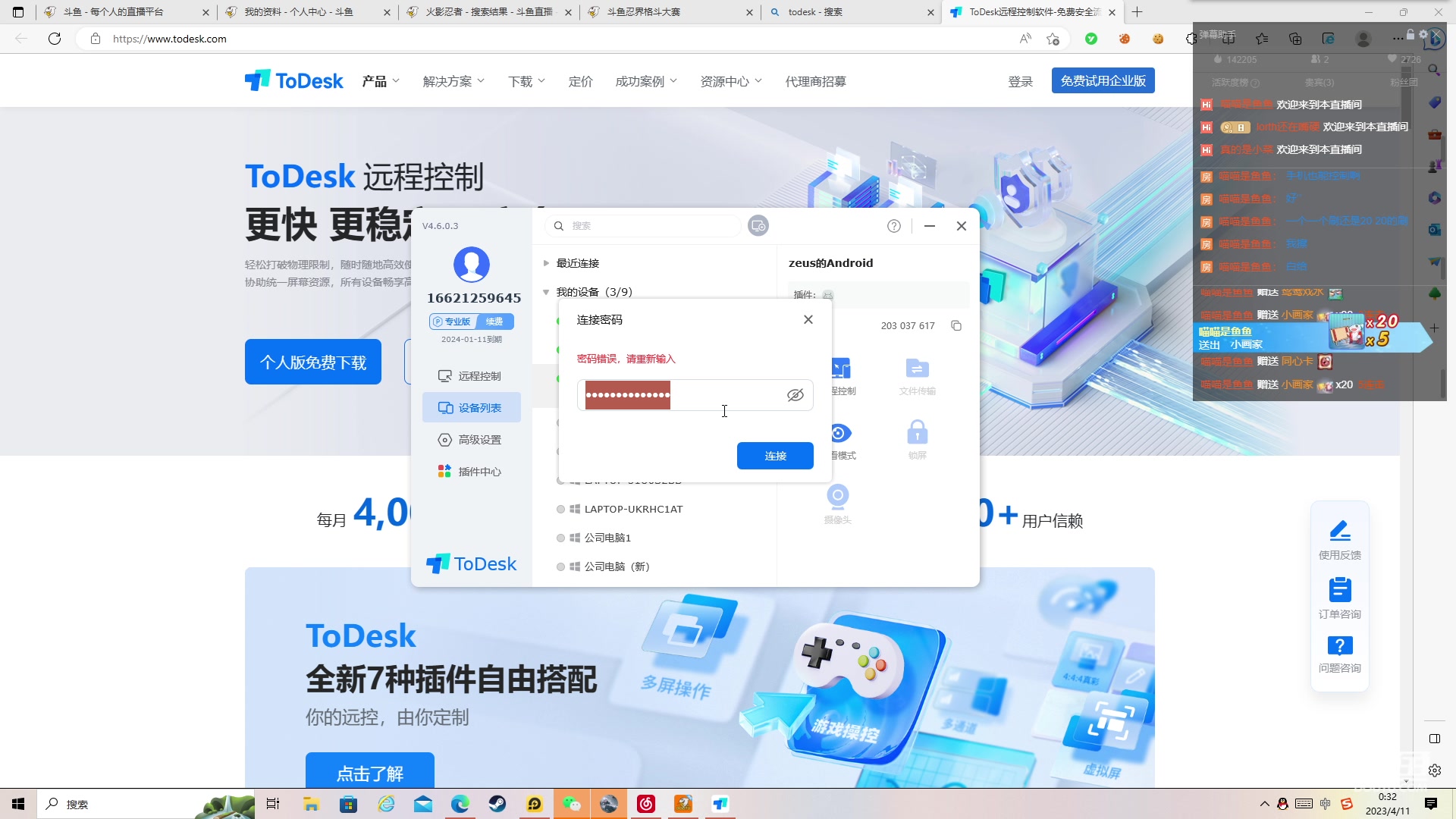The width and height of the screenshot is (1456, 819).
Task: Click the 文件传输 file transfer icon
Action: coord(917,377)
